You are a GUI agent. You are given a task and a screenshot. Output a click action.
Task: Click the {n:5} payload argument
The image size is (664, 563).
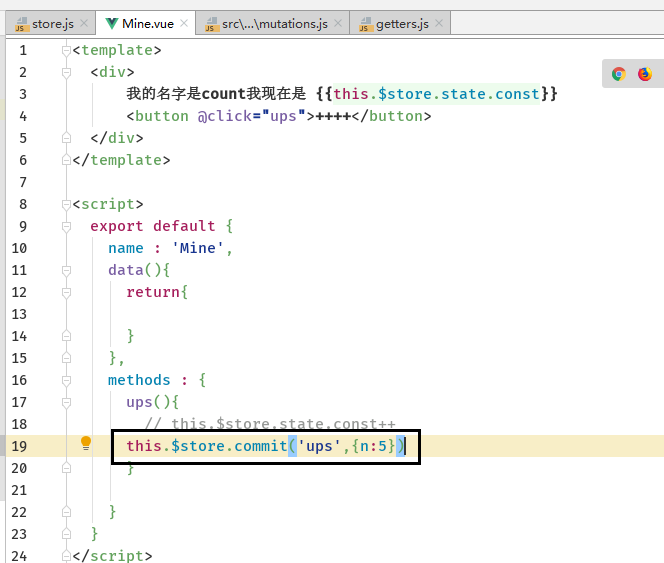coord(374,446)
